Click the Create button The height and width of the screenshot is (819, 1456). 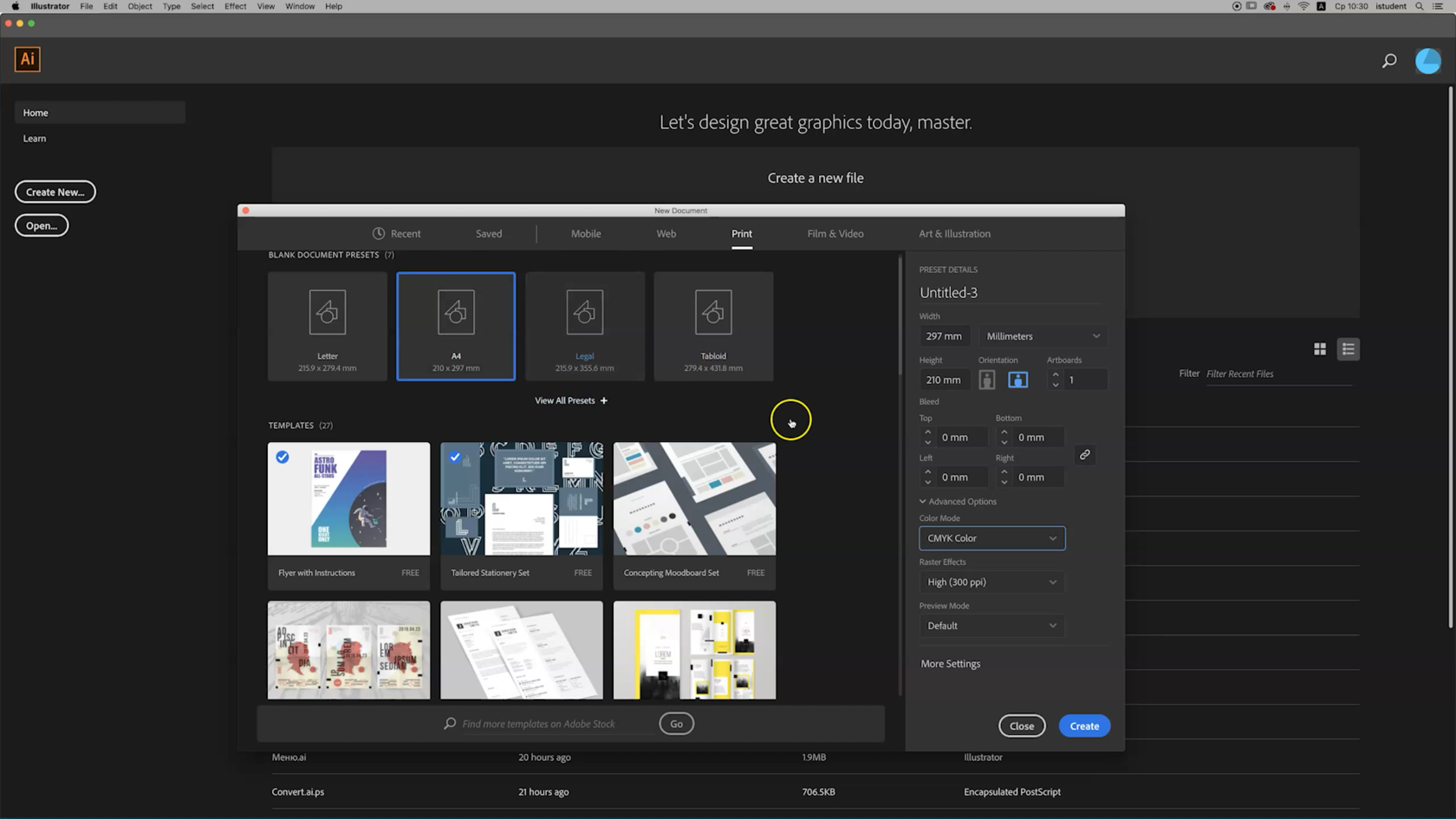(x=1084, y=726)
